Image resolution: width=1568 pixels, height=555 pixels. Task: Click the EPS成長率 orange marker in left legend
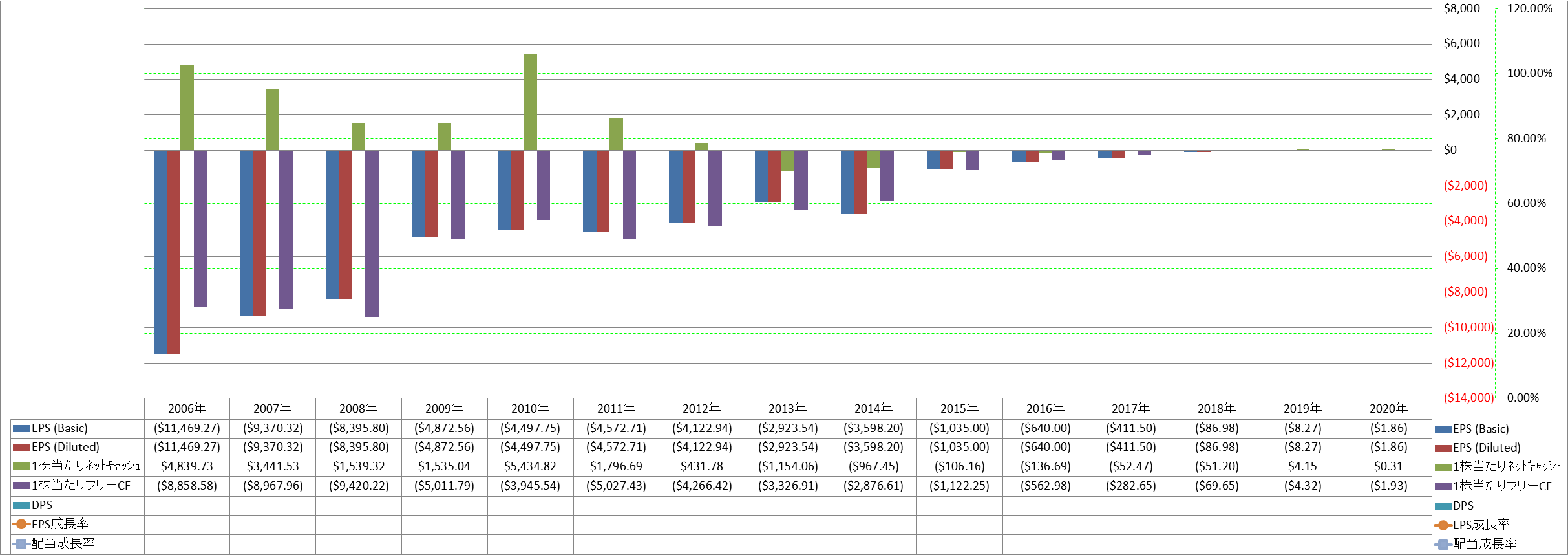click(x=21, y=524)
